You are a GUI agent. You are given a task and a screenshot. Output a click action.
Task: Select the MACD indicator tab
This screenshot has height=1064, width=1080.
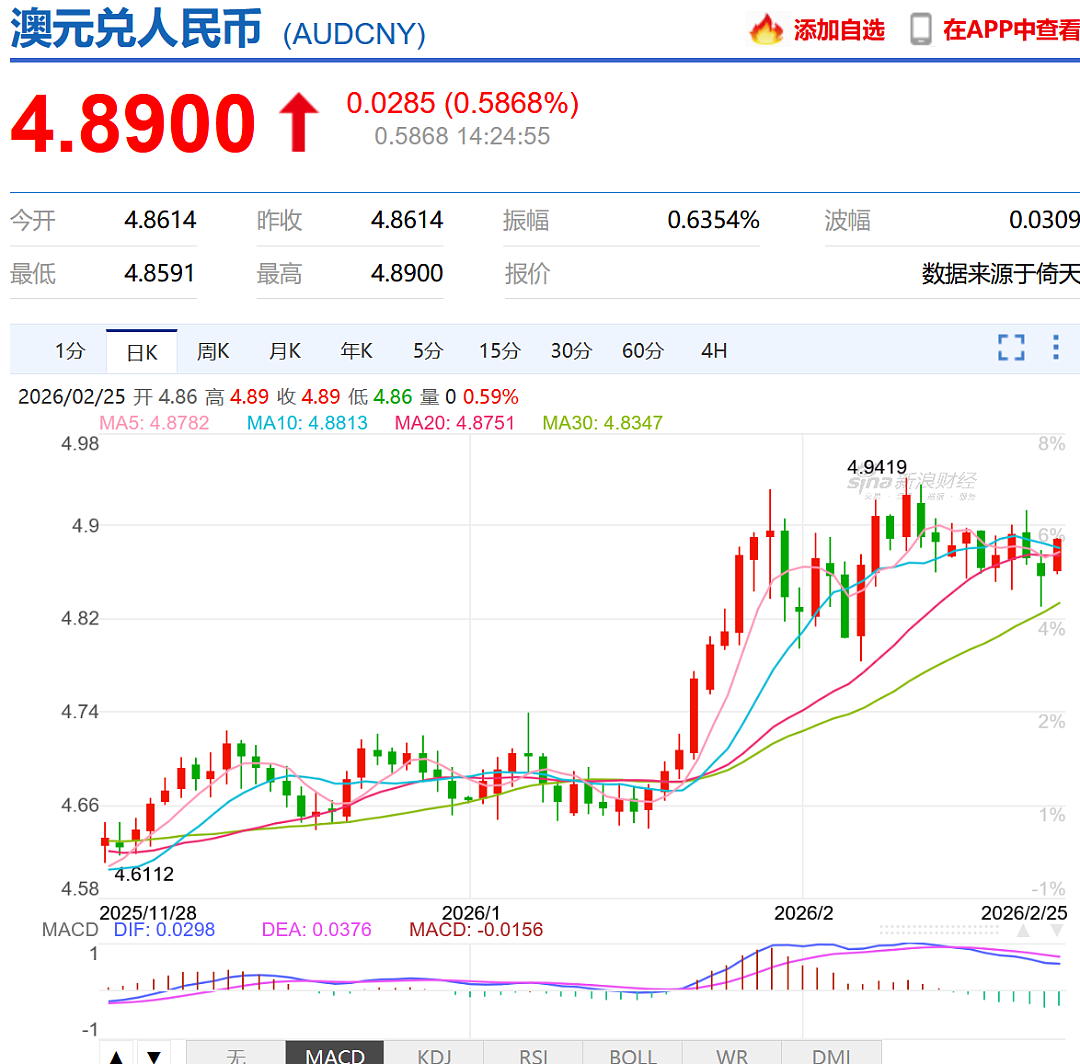coord(335,1053)
